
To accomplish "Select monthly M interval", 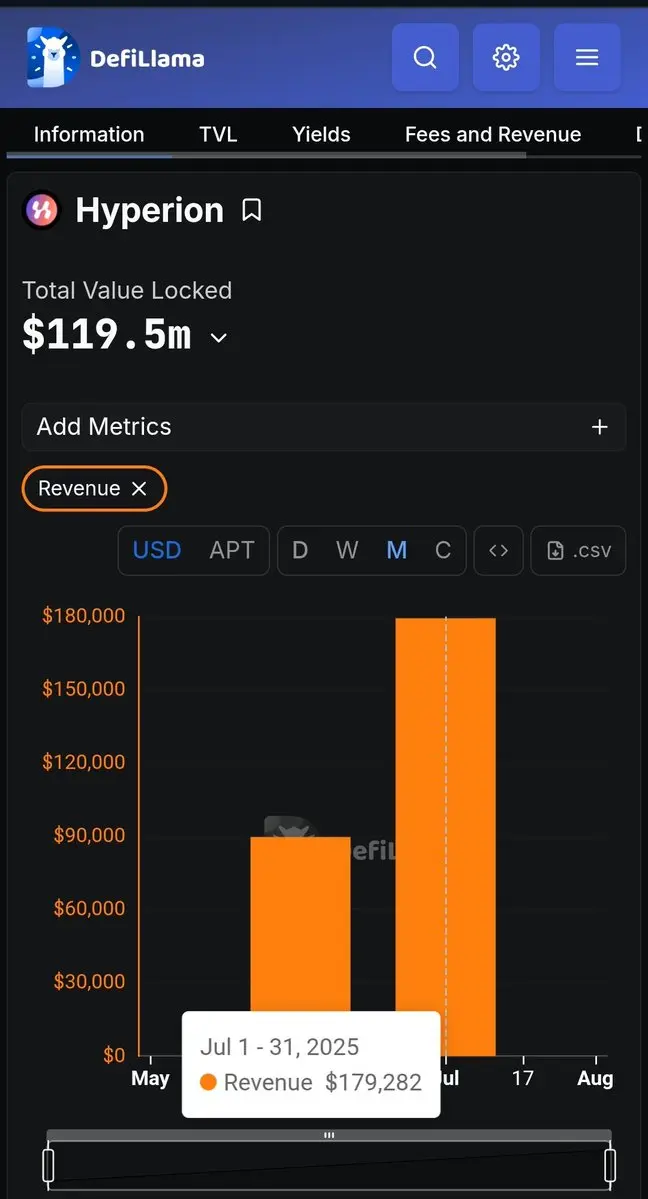I will tap(396, 551).
